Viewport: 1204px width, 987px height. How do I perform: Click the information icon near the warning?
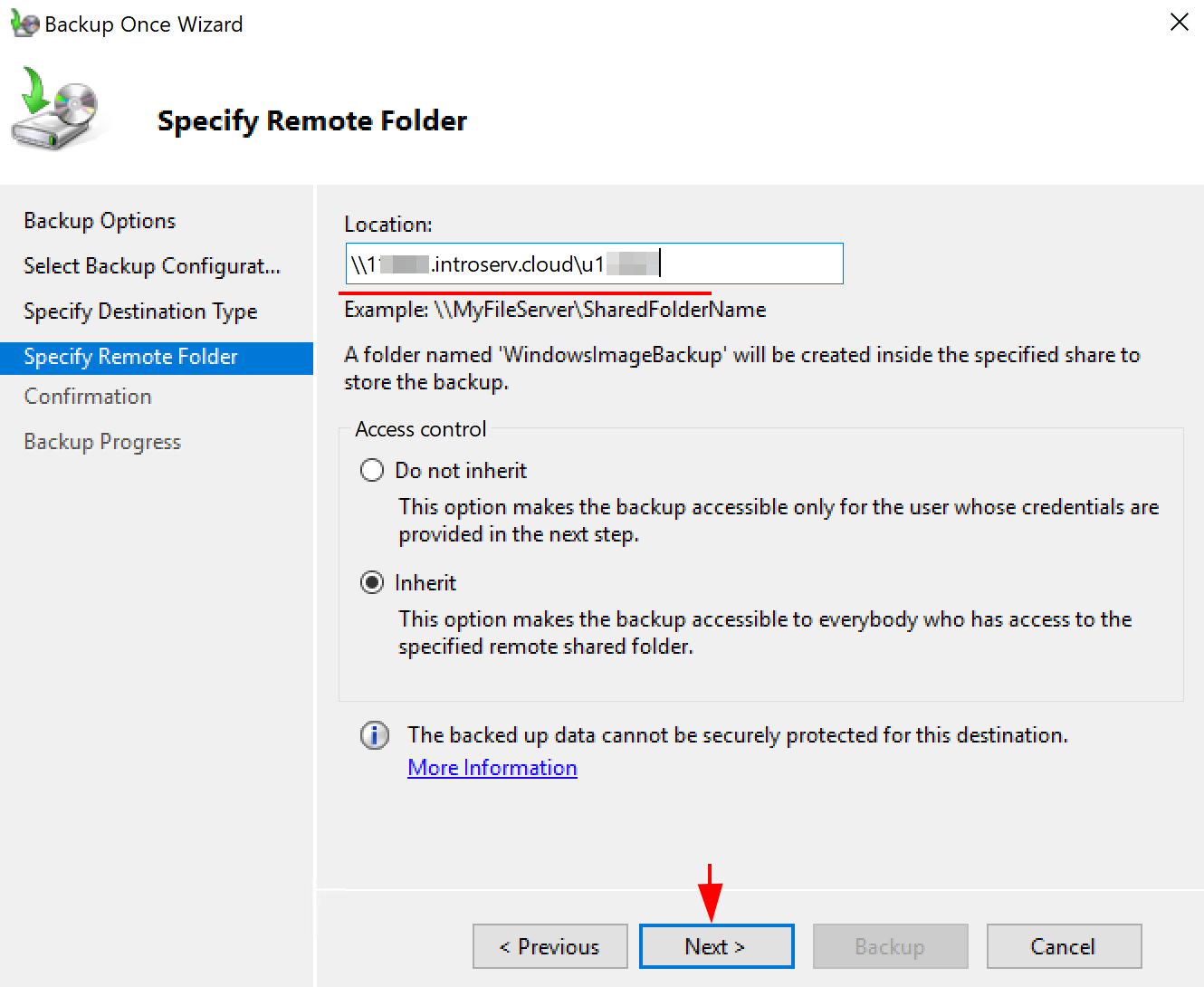click(x=374, y=735)
